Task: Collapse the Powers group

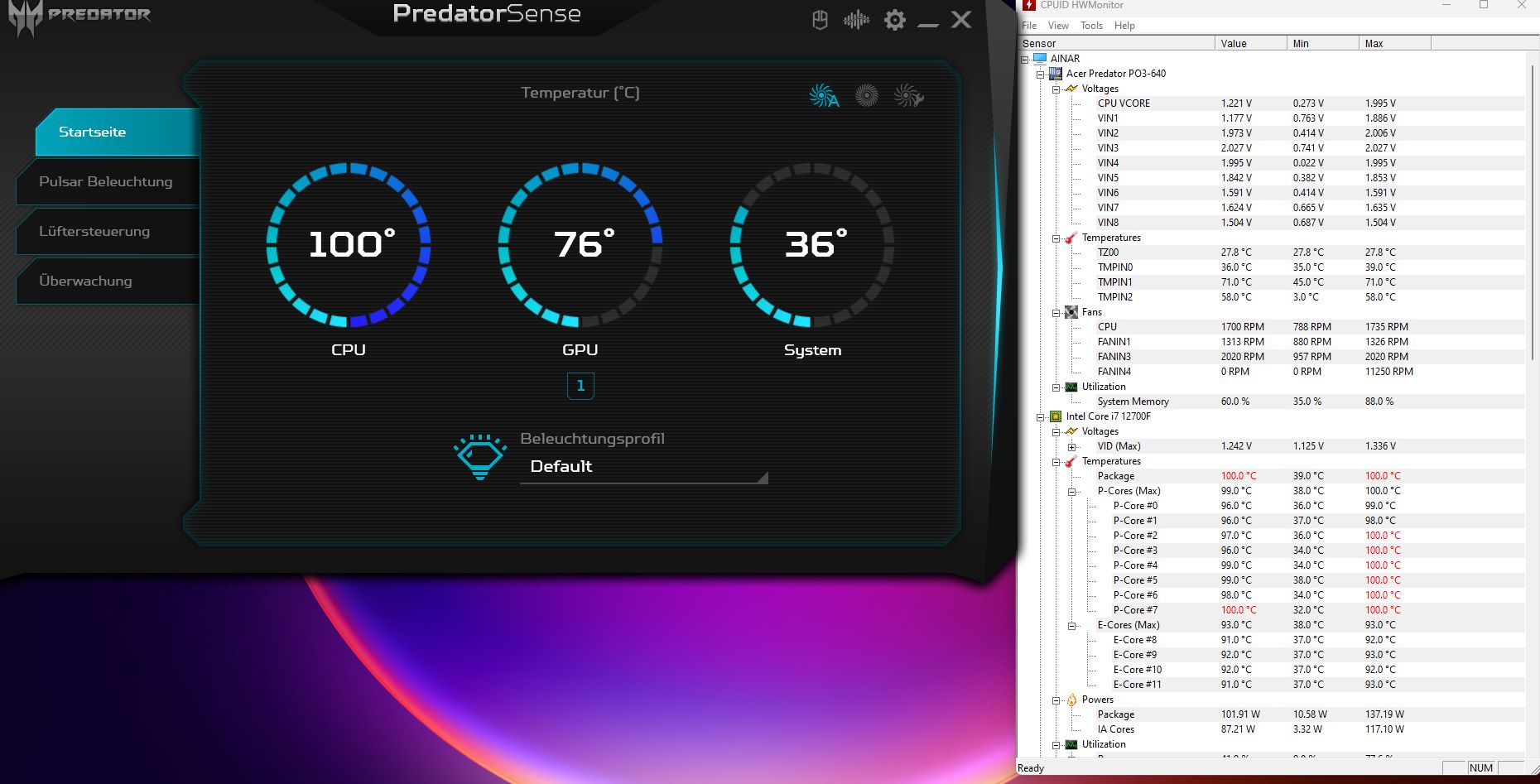Action: click(1056, 700)
